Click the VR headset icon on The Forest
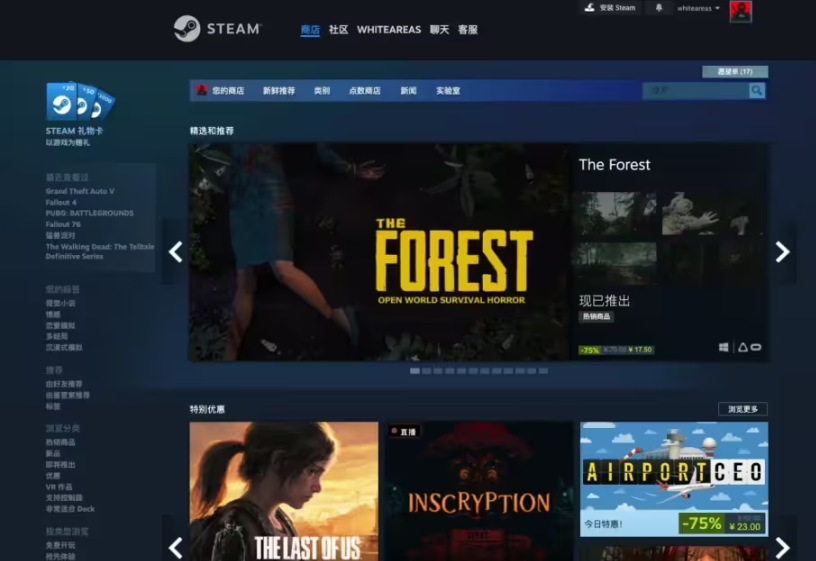 pos(756,347)
